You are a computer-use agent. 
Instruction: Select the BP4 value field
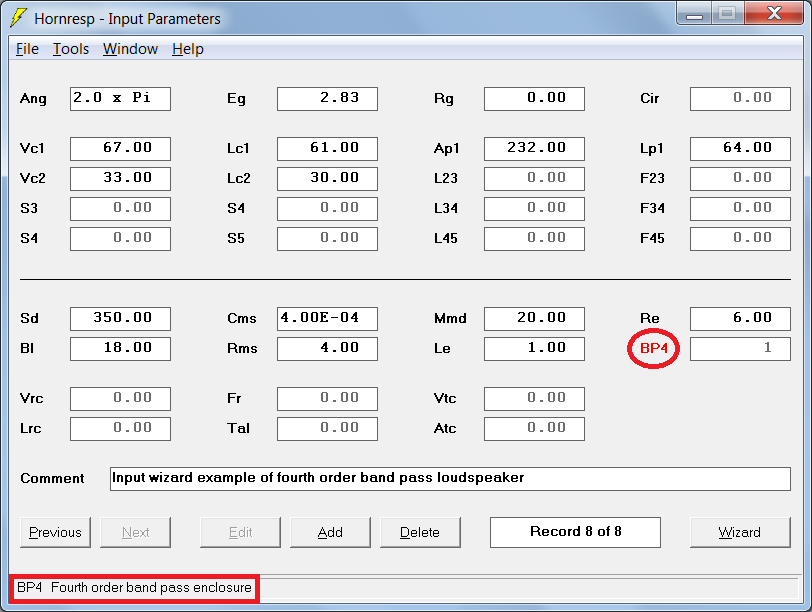pos(741,349)
